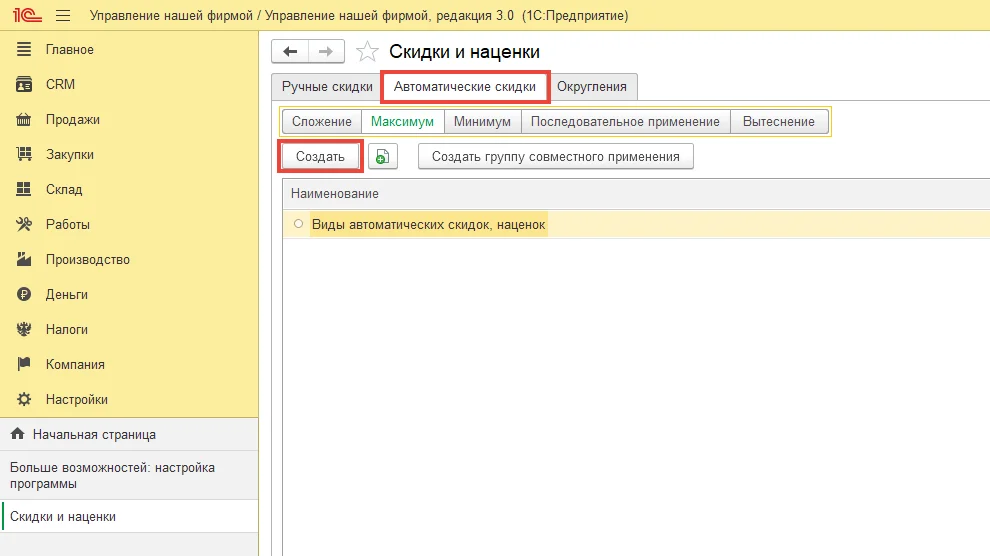Click Создать группу совместного применения

pos(556,157)
